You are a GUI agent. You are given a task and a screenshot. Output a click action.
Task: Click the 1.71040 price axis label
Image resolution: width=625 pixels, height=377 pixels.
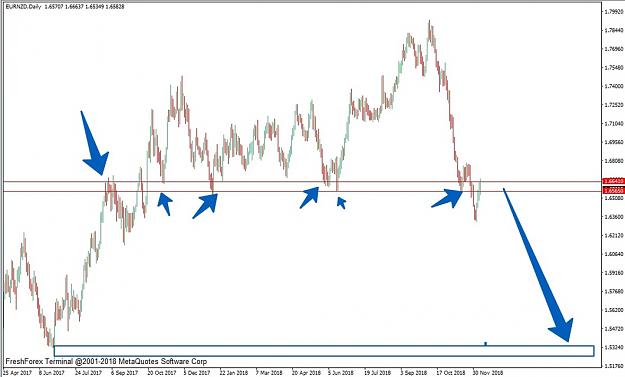point(613,124)
